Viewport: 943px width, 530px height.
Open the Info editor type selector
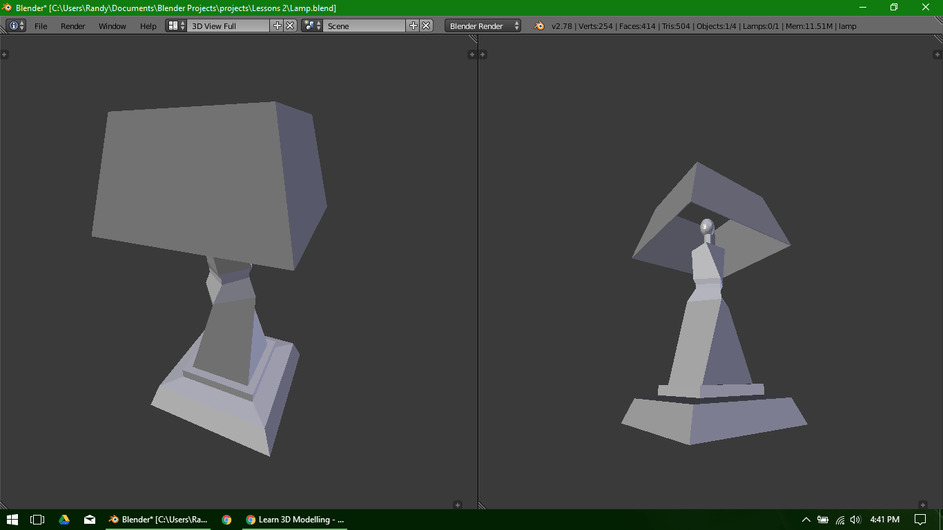point(16,26)
